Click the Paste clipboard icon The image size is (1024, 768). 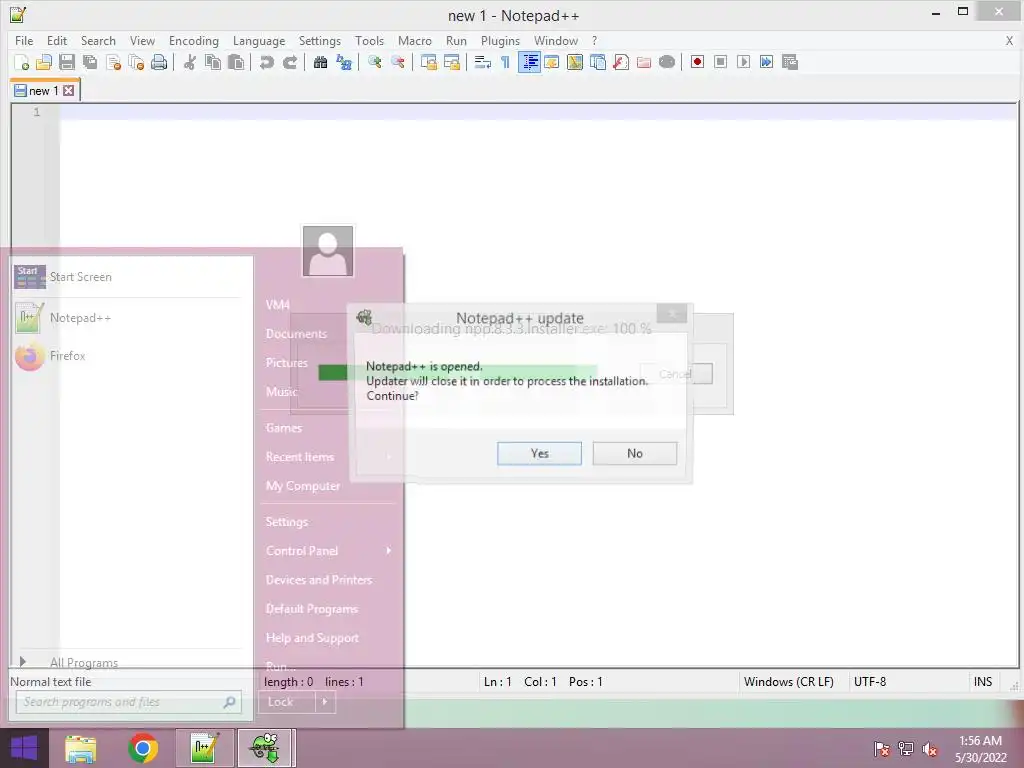236,62
